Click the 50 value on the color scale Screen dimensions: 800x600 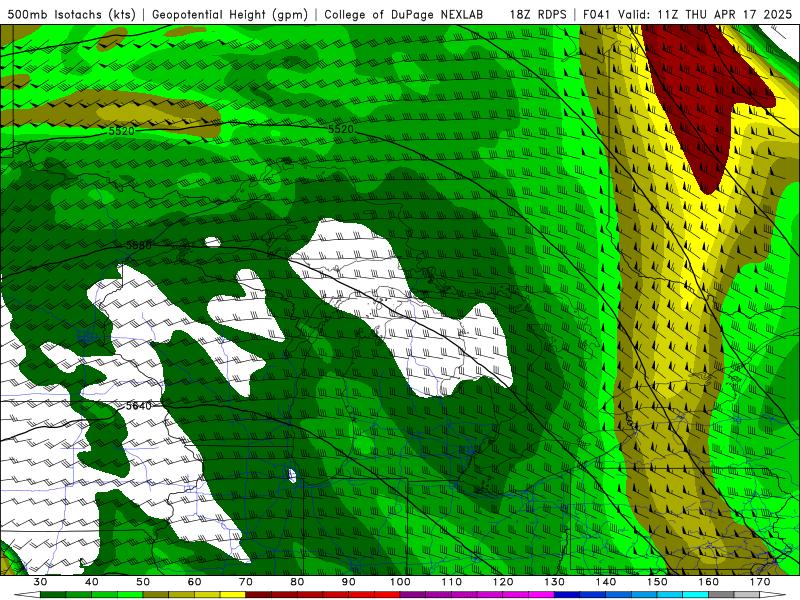click(143, 582)
